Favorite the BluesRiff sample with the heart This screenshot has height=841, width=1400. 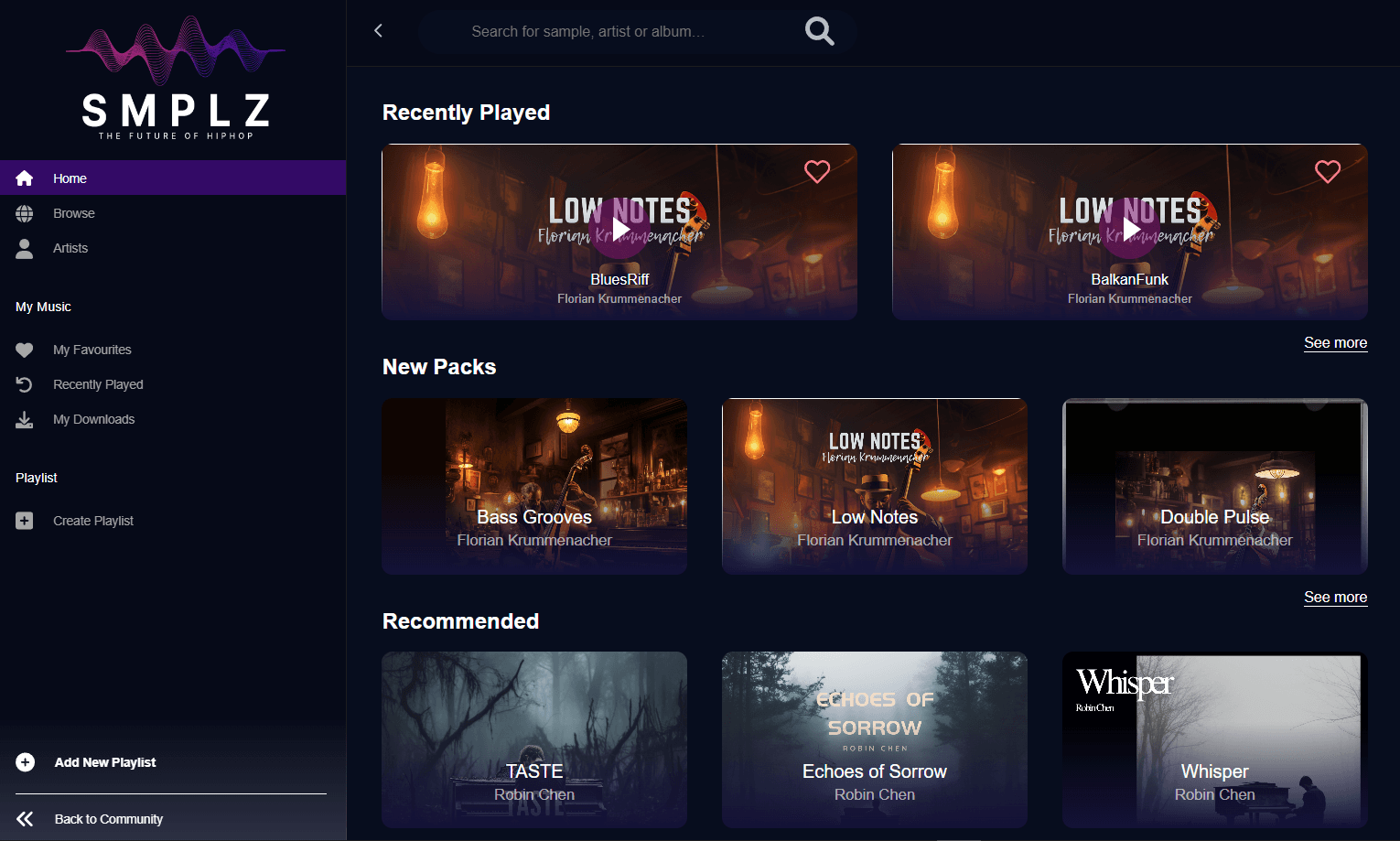(x=816, y=171)
